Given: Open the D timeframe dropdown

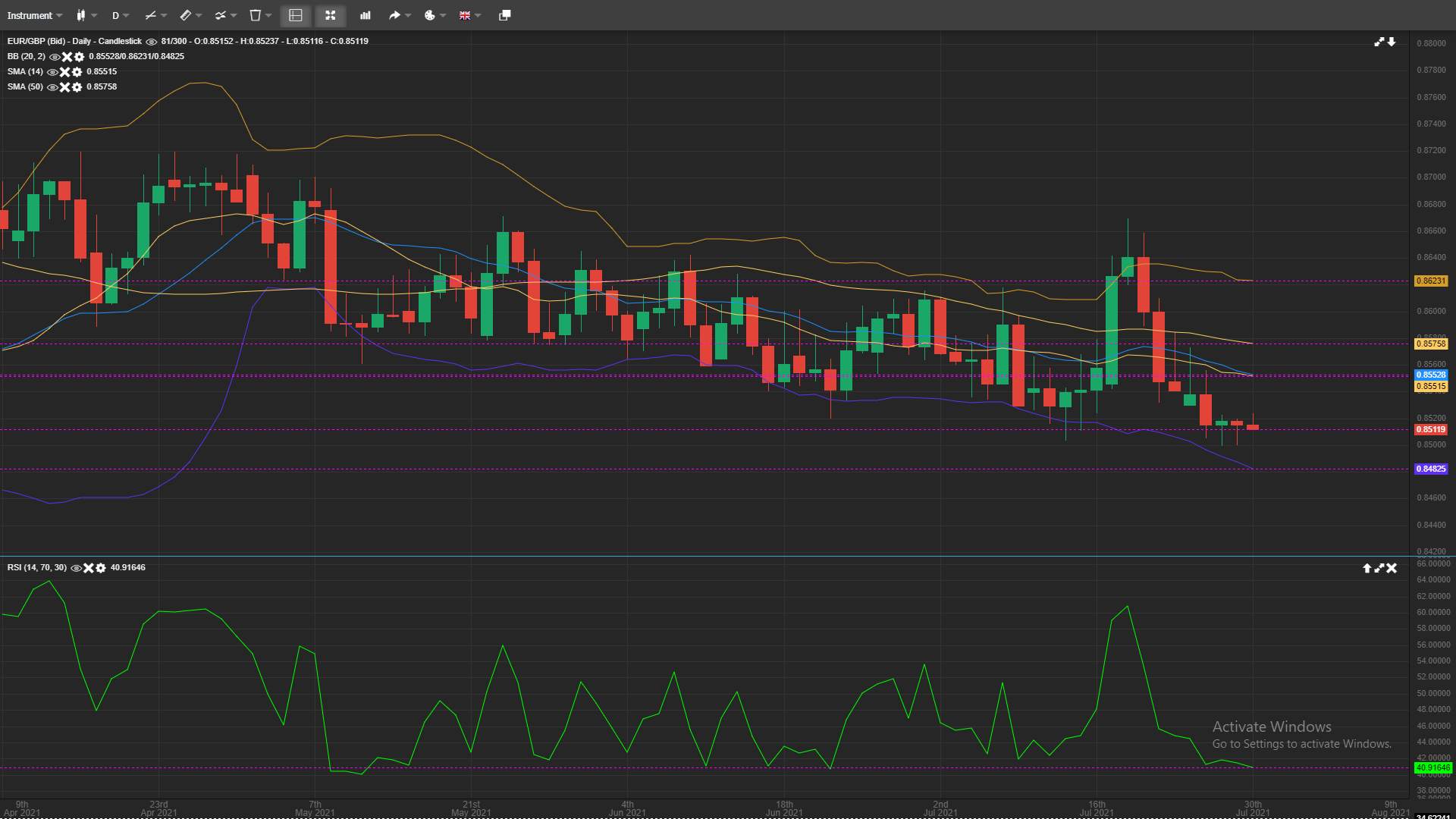Looking at the screenshot, I should point(120,15).
